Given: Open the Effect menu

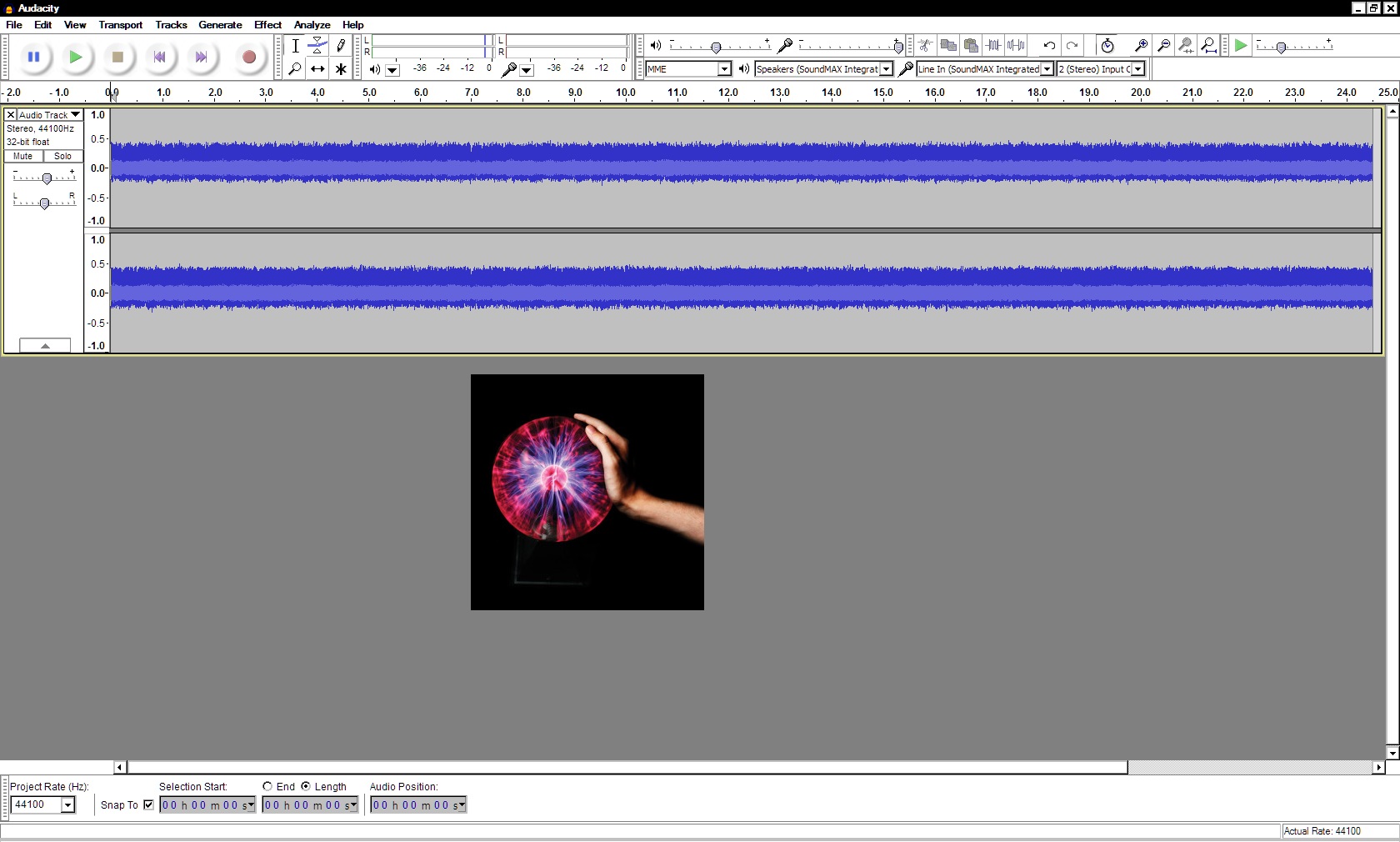Looking at the screenshot, I should pos(267,25).
